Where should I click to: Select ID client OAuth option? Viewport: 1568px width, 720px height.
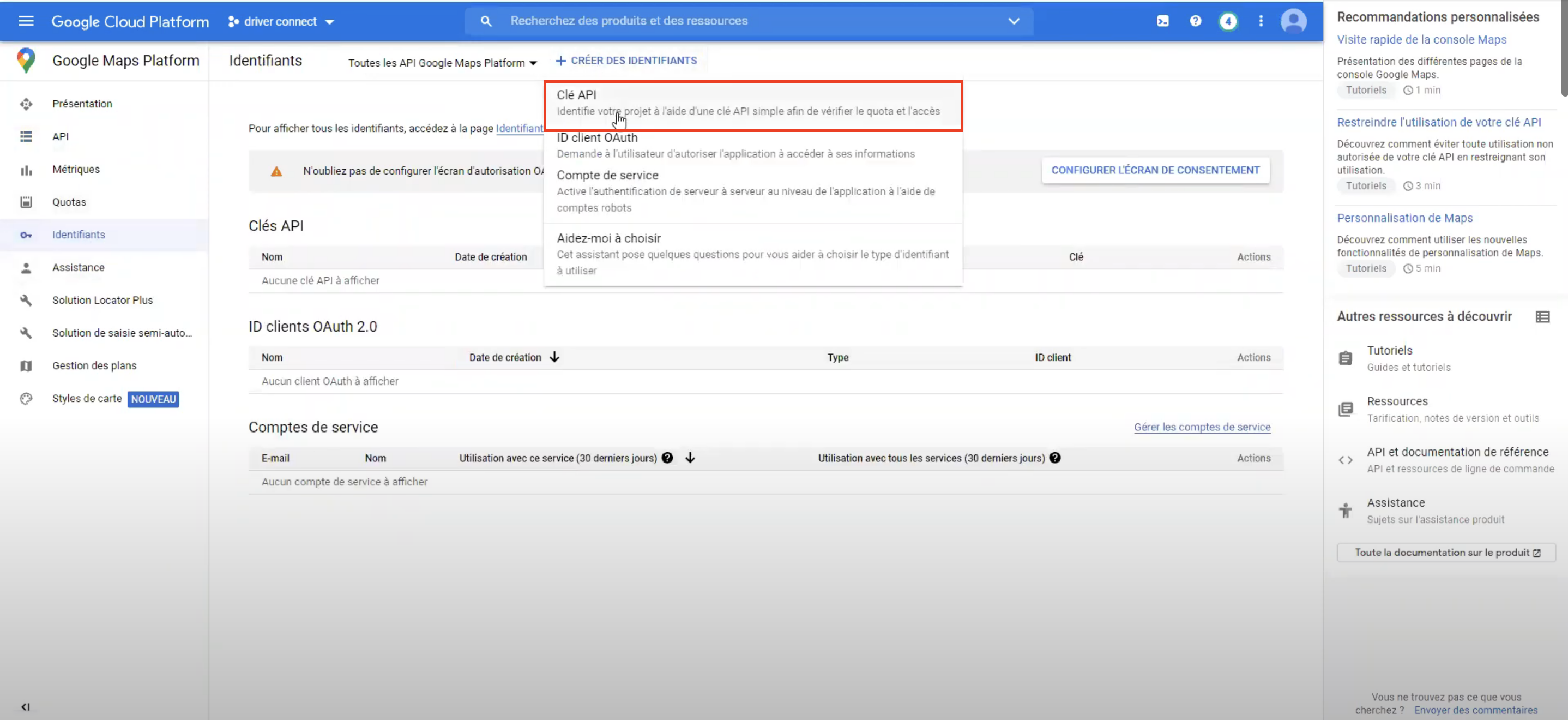coord(753,146)
